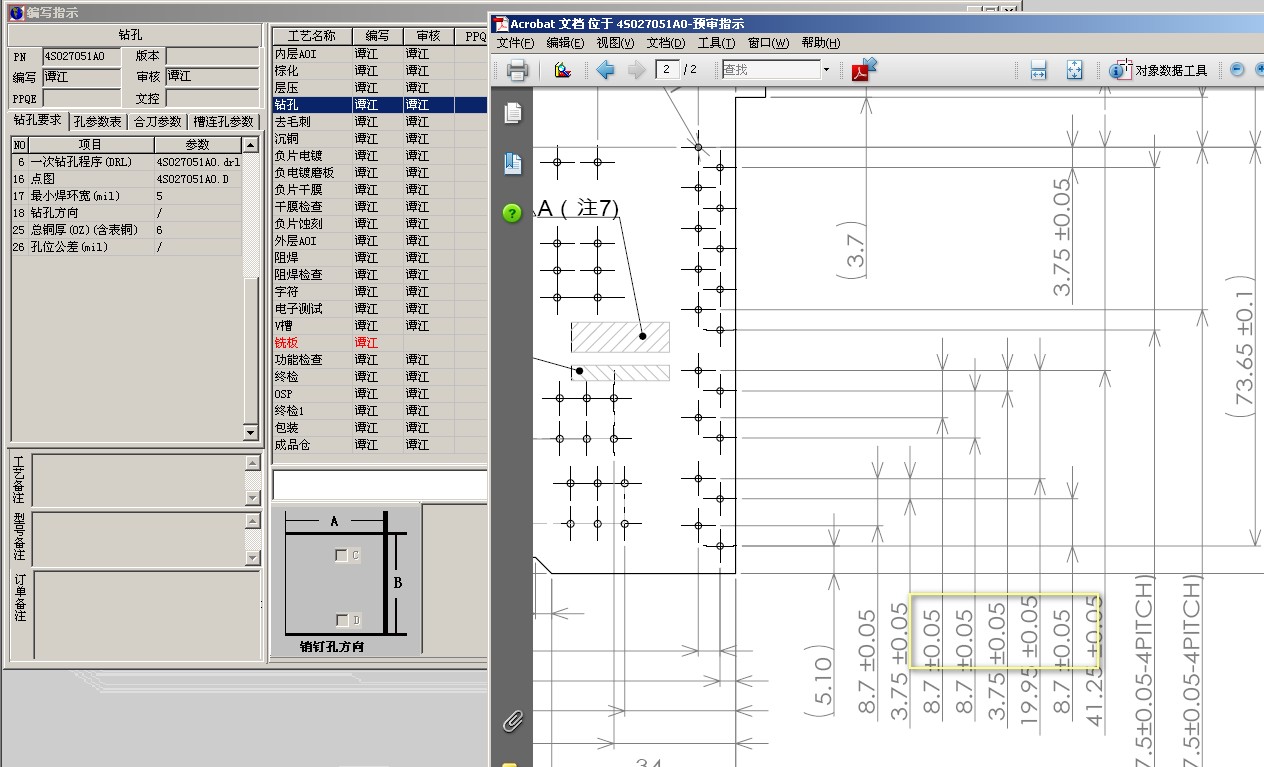This screenshot has width=1264, height=767.
Task: Switch to the 槽连孔参数 tab
Action: coord(224,121)
